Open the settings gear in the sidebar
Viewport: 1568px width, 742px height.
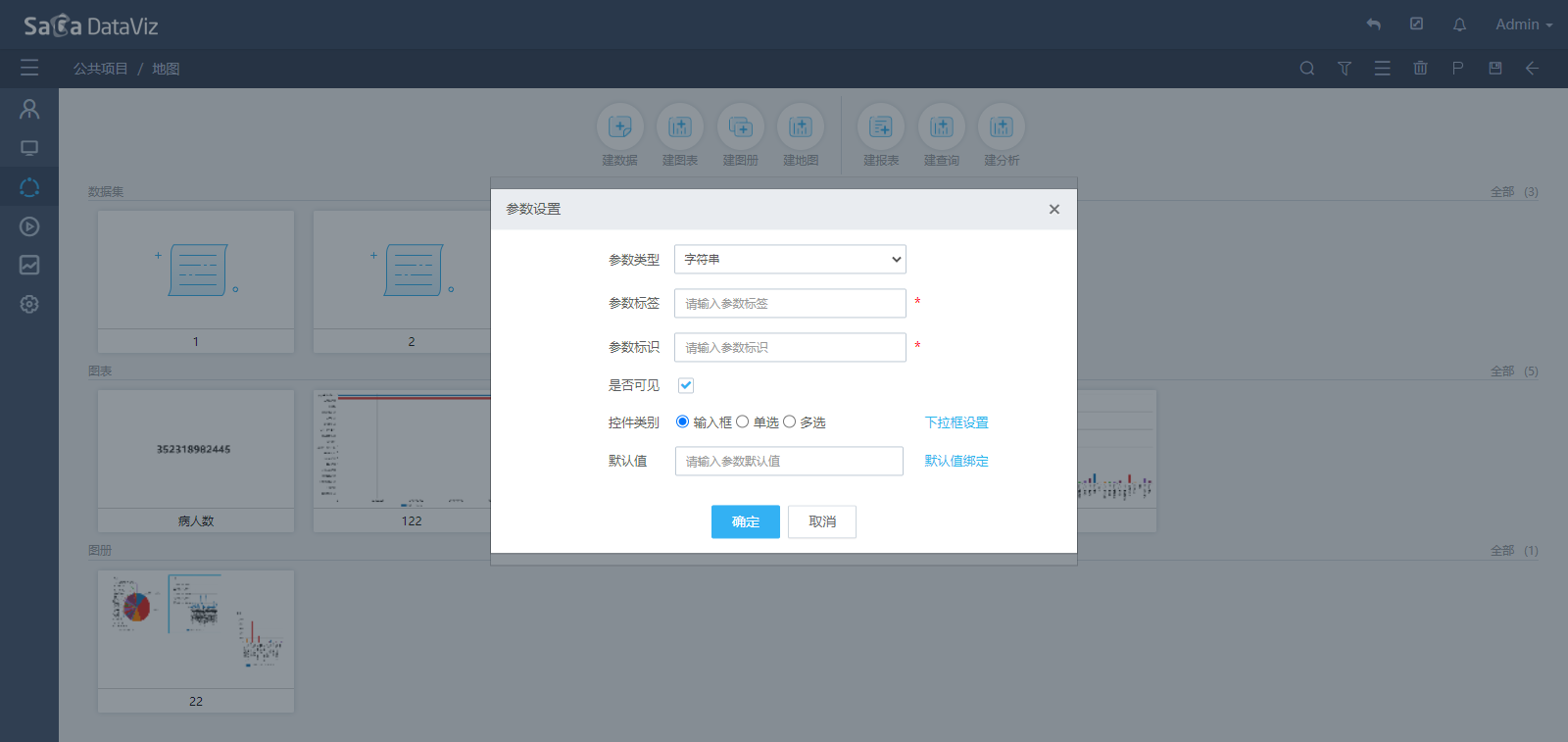coord(29,304)
